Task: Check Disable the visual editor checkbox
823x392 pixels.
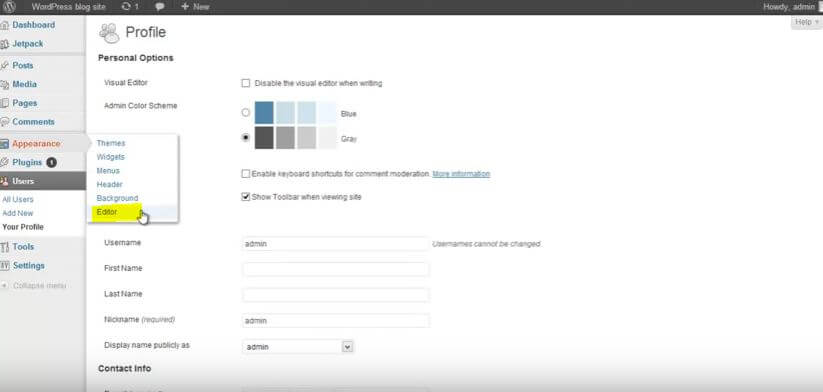Action: pos(246,83)
